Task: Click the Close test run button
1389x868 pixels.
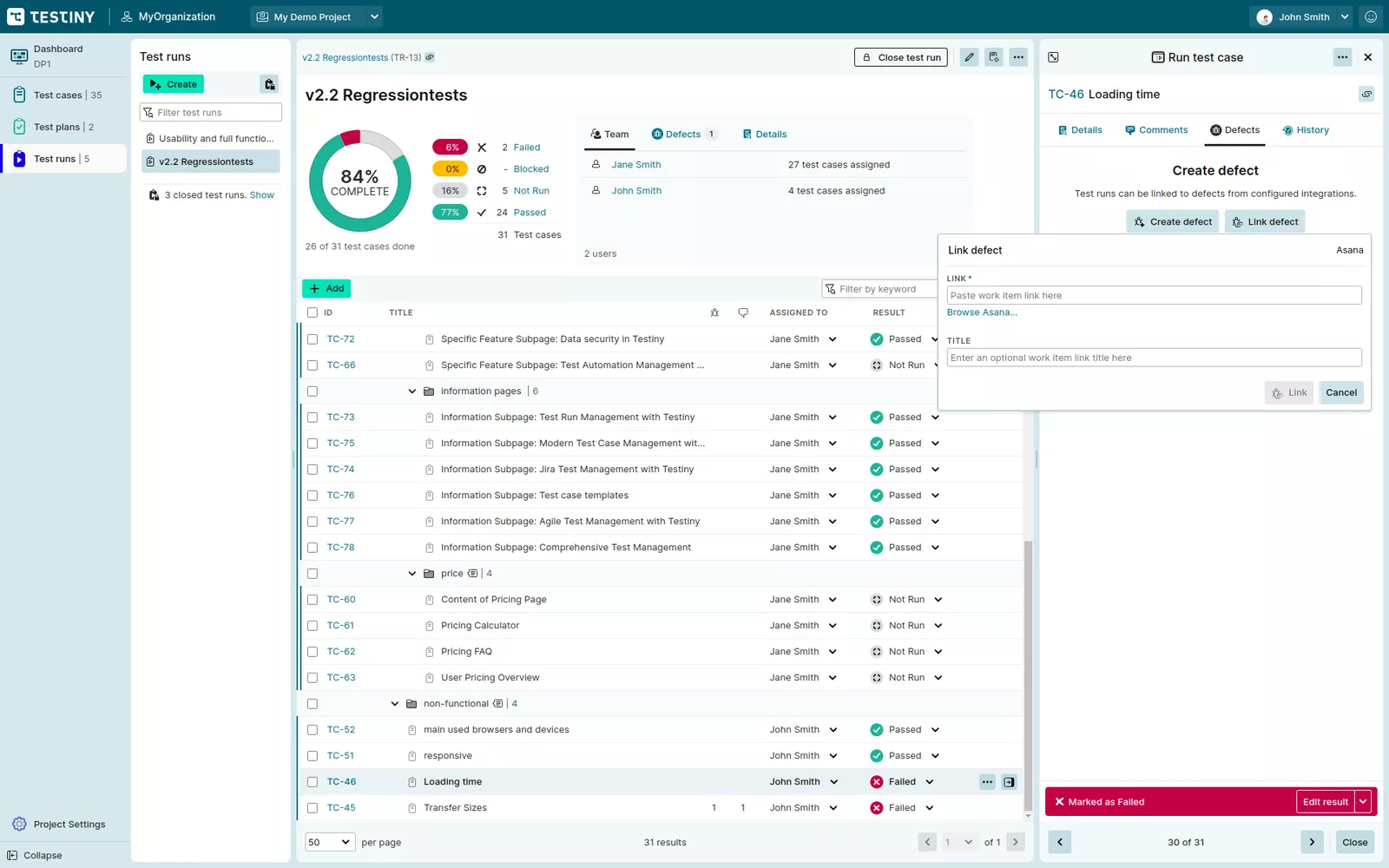Action: coord(900,57)
